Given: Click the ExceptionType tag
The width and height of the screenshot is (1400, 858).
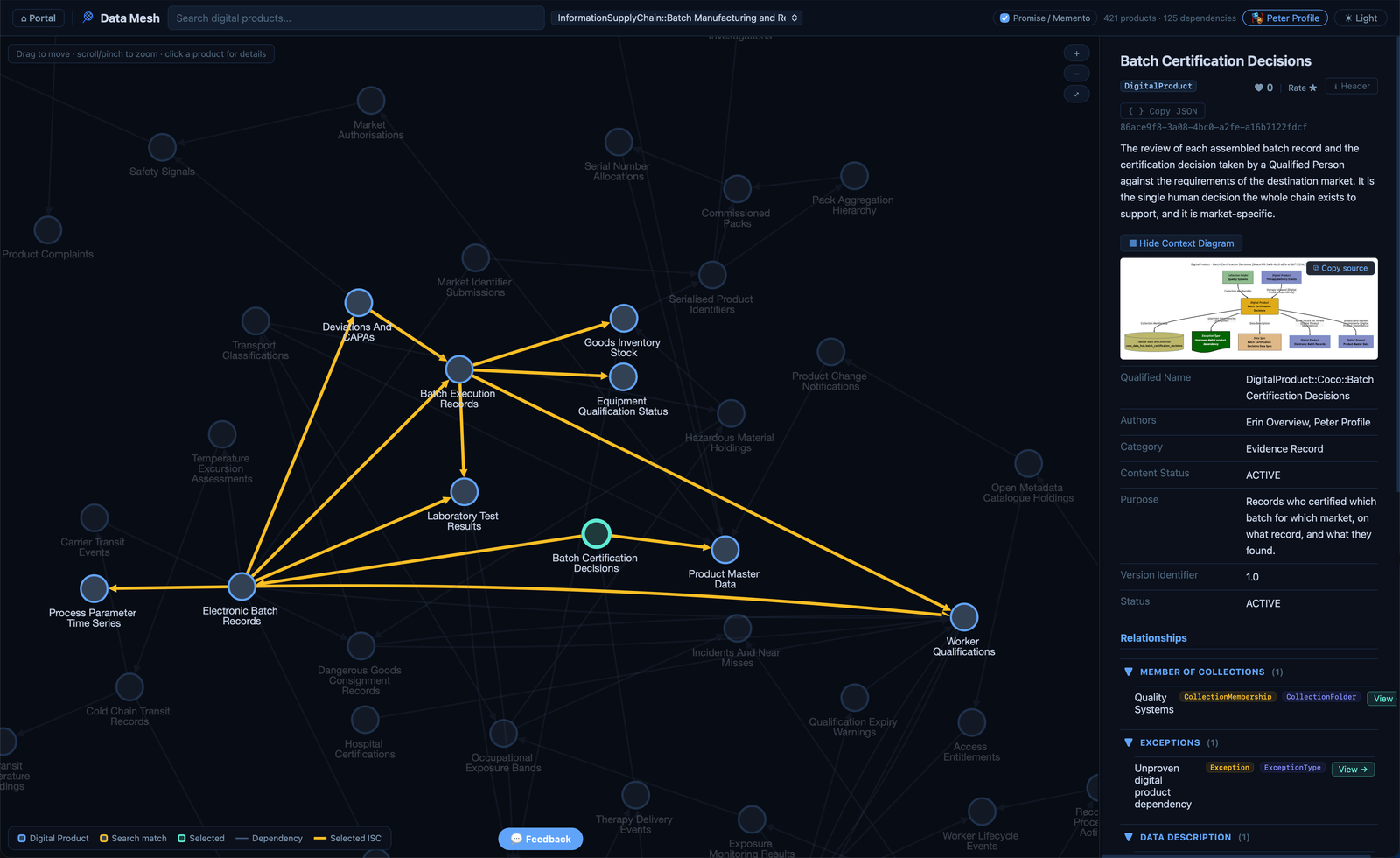Looking at the screenshot, I should (x=1292, y=768).
